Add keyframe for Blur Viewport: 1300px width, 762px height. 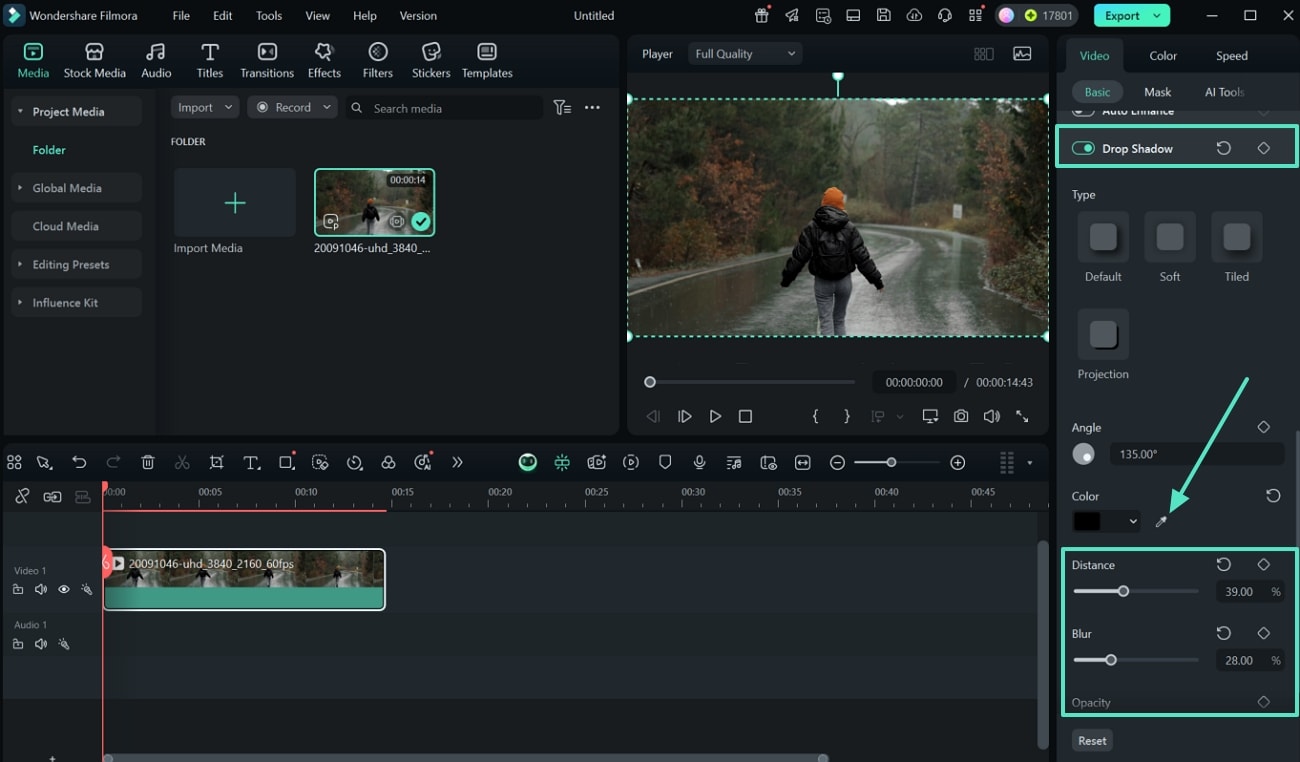[1263, 633]
